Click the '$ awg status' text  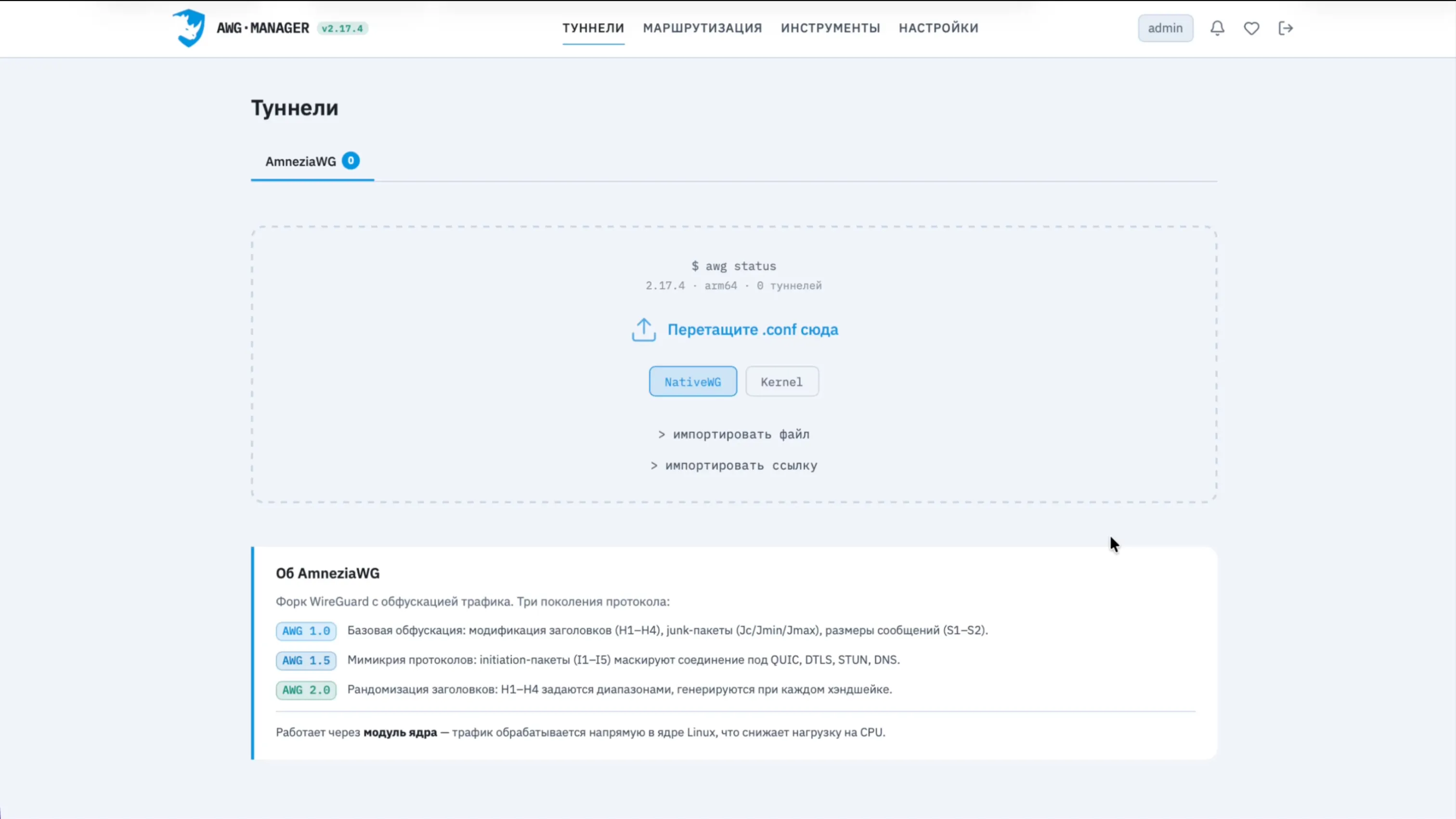pos(734,266)
